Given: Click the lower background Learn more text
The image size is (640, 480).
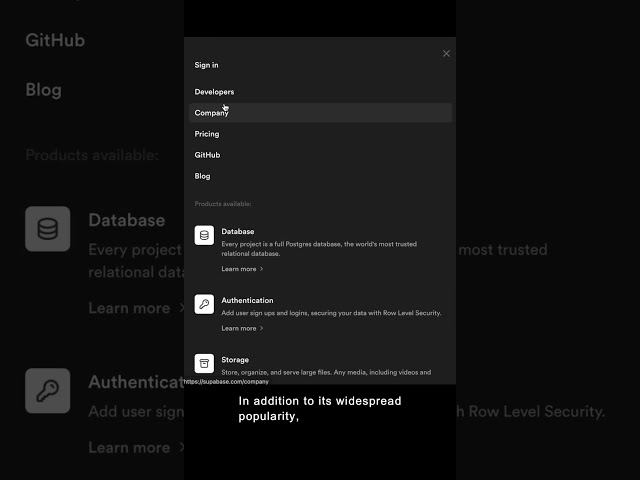Looking at the screenshot, I should [x=129, y=448].
